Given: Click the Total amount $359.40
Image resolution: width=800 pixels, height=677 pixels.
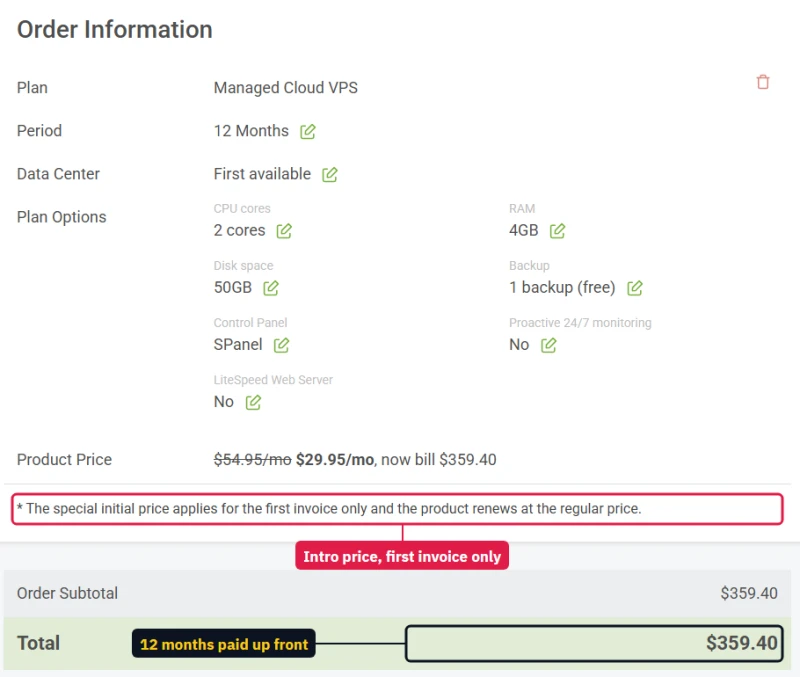Looking at the screenshot, I should (x=742, y=643).
